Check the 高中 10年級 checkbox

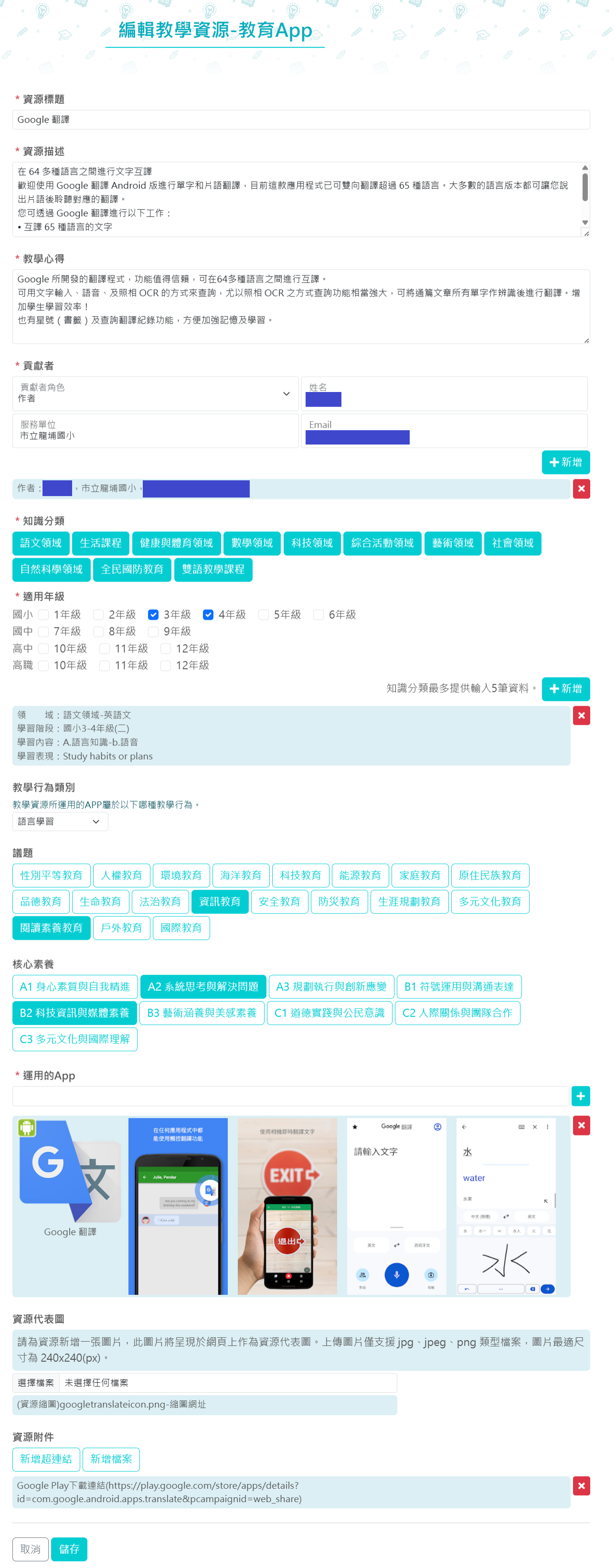[x=43, y=649]
